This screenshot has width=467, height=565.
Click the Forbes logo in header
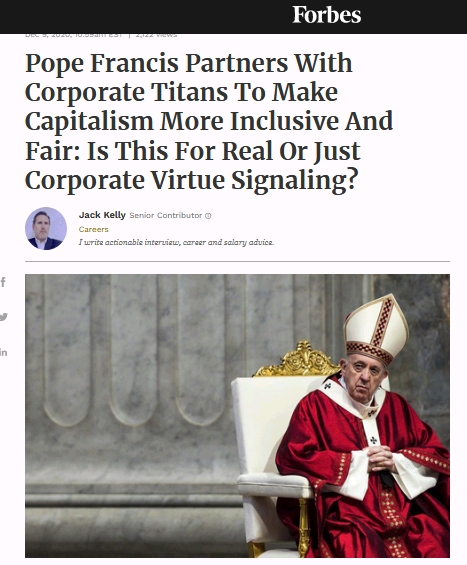[326, 15]
